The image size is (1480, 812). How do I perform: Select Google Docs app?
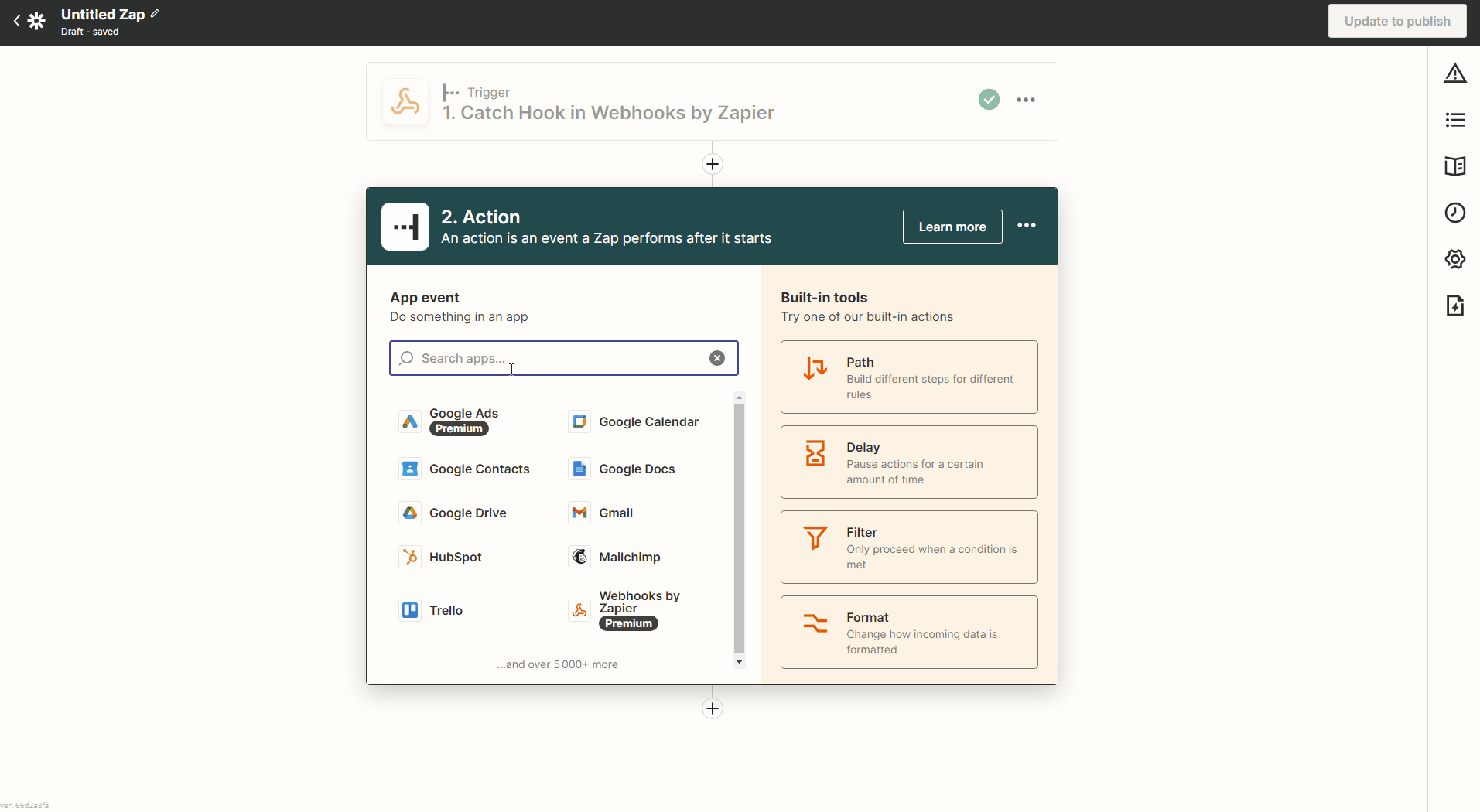pyautogui.click(x=622, y=469)
